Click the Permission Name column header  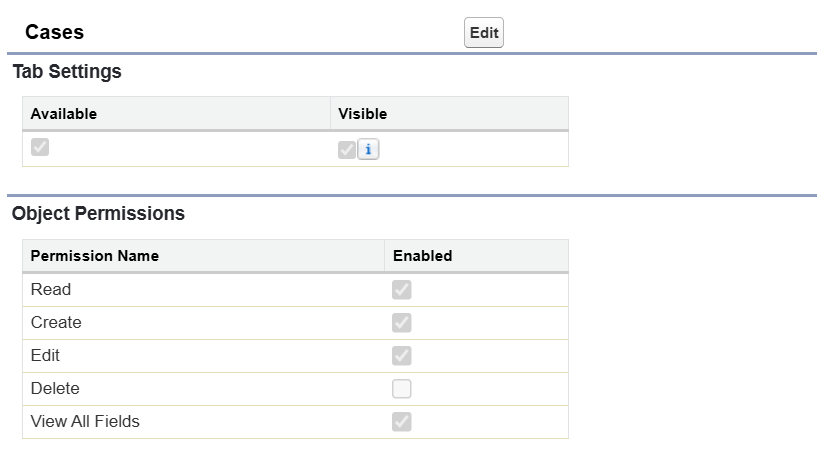(x=94, y=256)
